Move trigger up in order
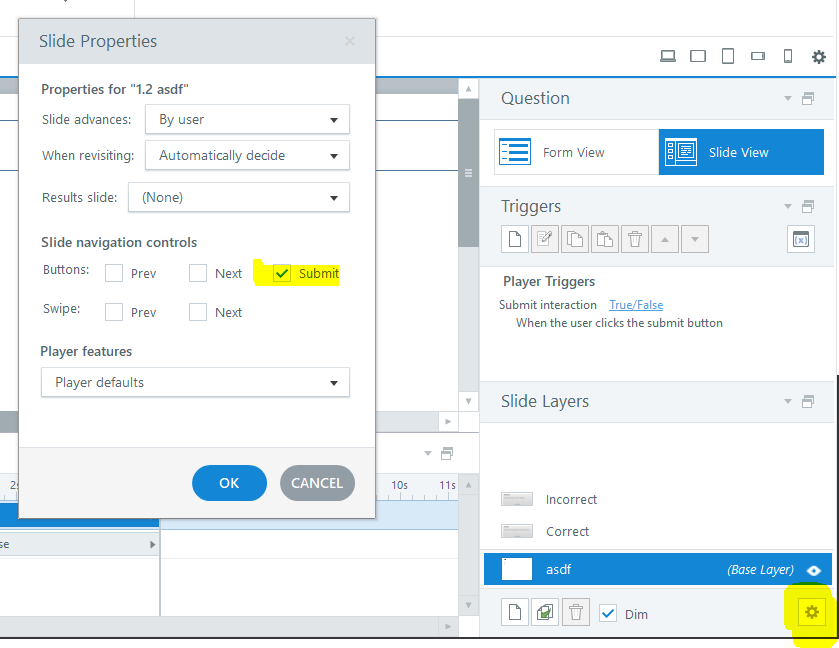Image resolution: width=839 pixels, height=648 pixels. click(x=665, y=239)
